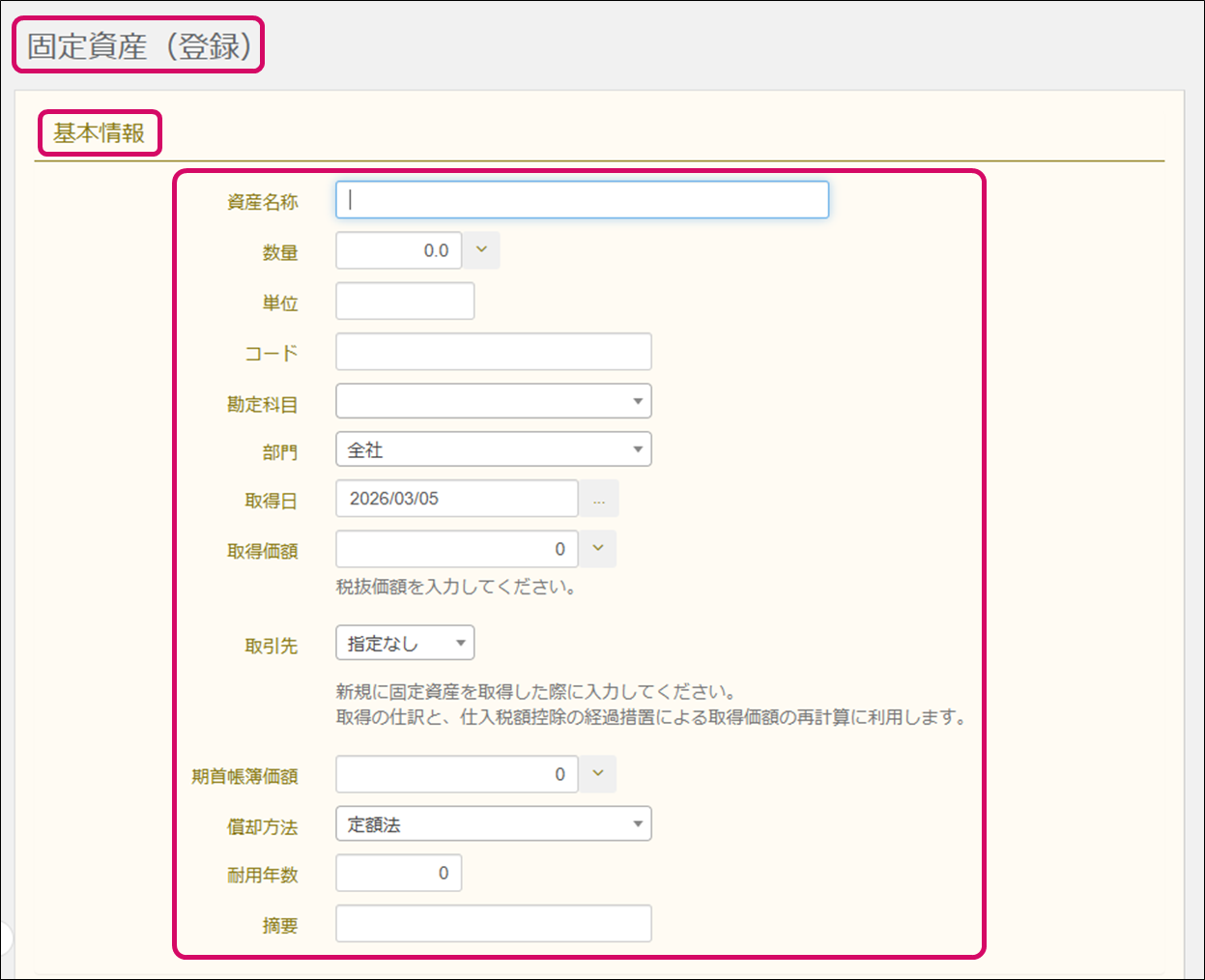Click the 摘要 text field
Screen dimensions: 1205x980
[493, 924]
